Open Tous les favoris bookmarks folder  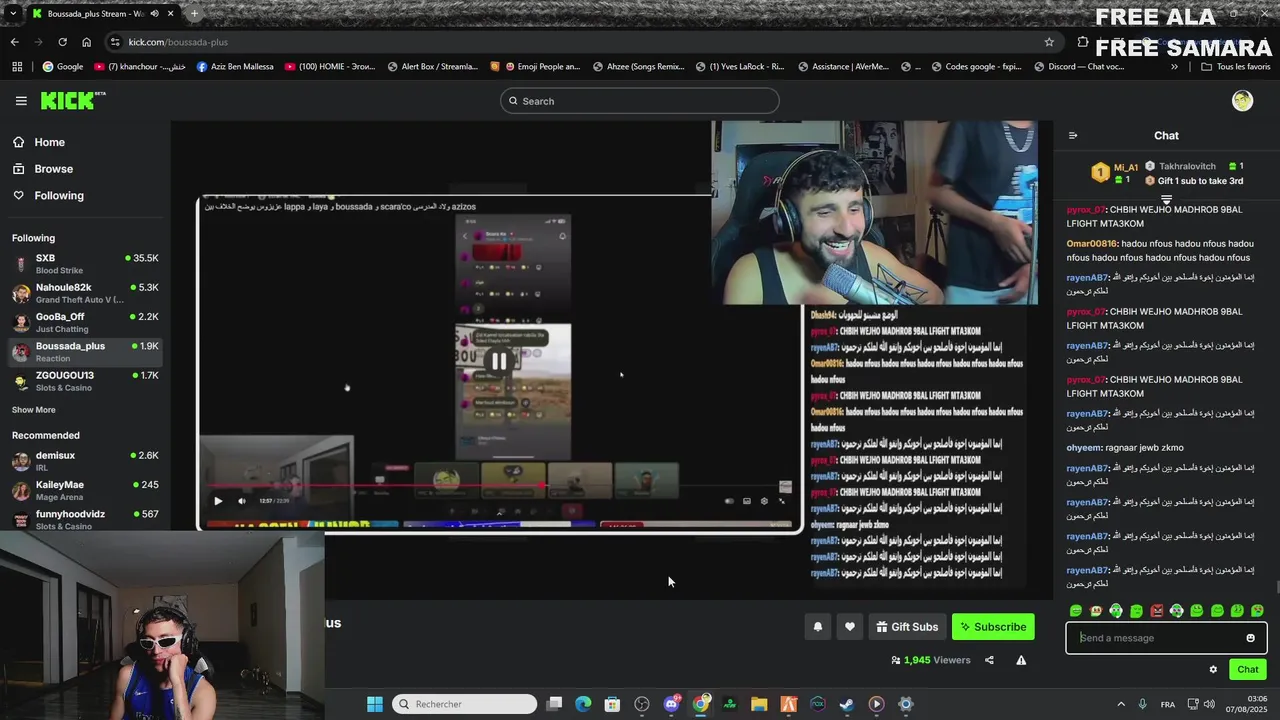pyautogui.click(x=1235, y=67)
